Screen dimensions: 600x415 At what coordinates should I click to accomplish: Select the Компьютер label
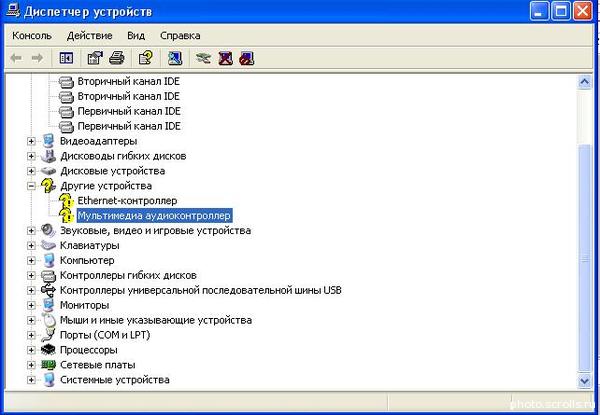click(87, 260)
